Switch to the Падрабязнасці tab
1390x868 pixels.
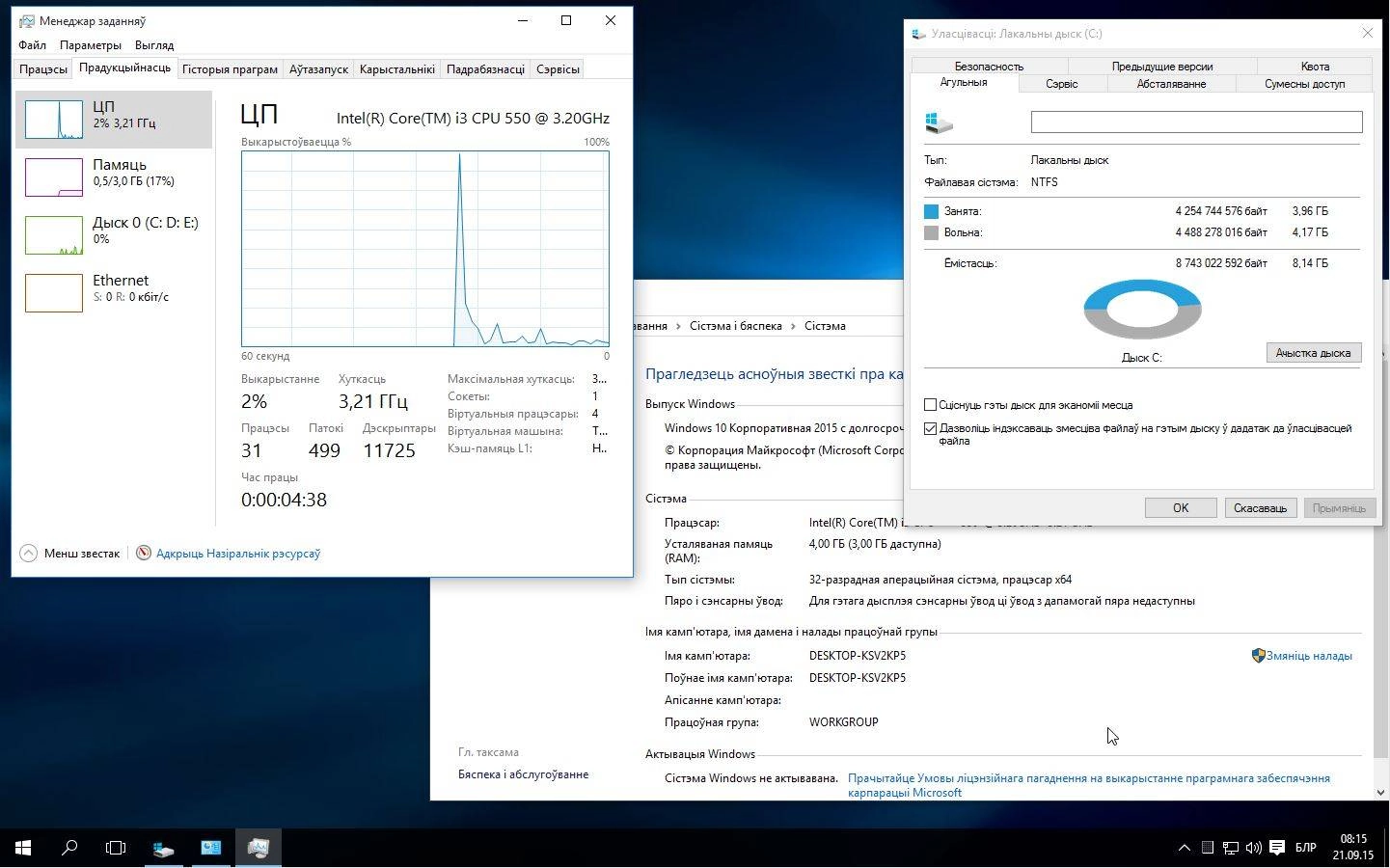pos(485,69)
